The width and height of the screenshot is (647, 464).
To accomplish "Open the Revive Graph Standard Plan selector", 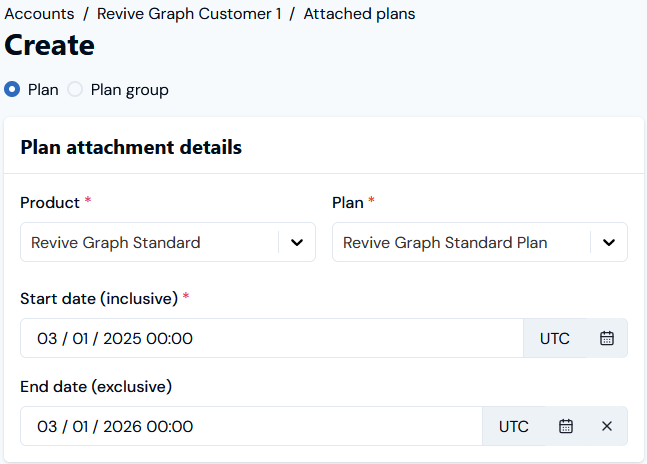I will point(480,242).
